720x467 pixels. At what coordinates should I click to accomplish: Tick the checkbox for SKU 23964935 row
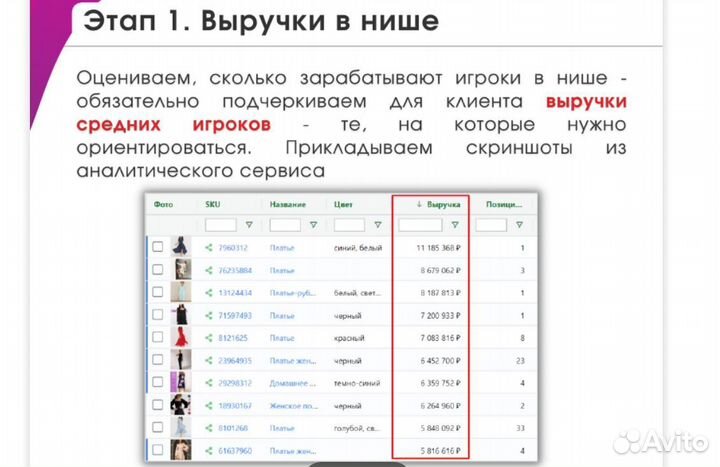(x=158, y=360)
